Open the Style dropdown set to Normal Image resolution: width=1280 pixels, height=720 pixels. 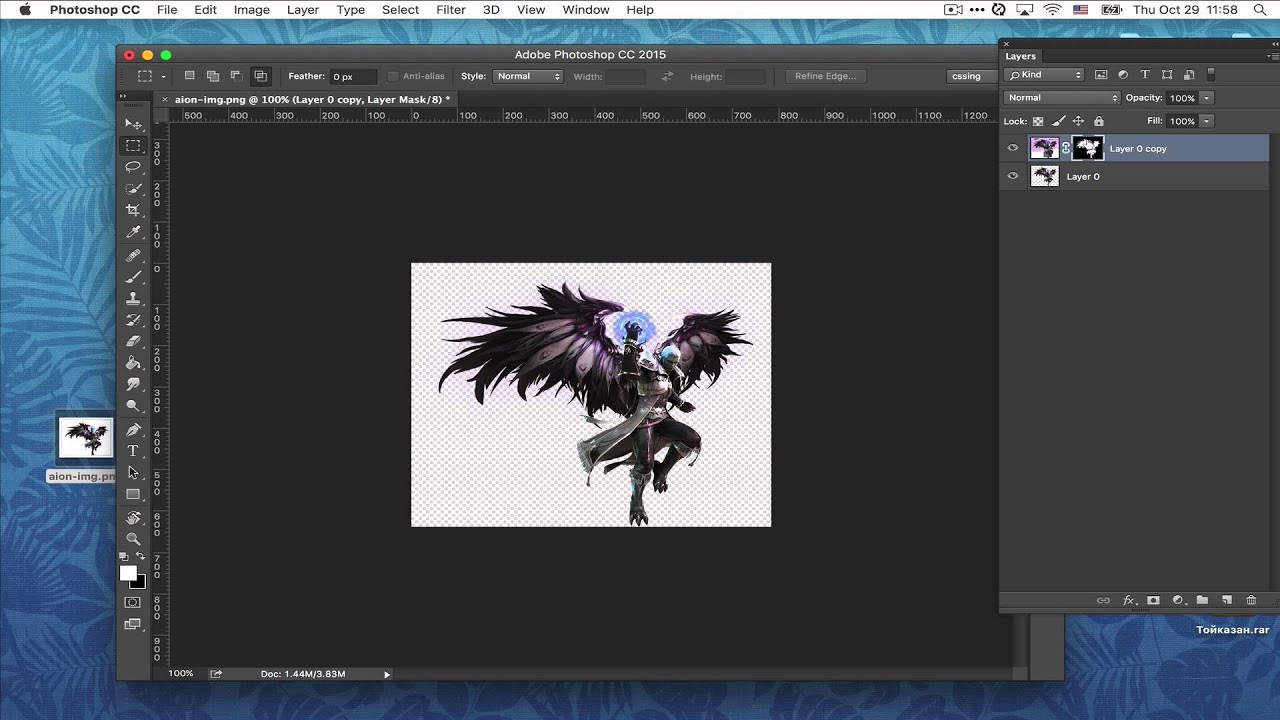click(x=528, y=76)
